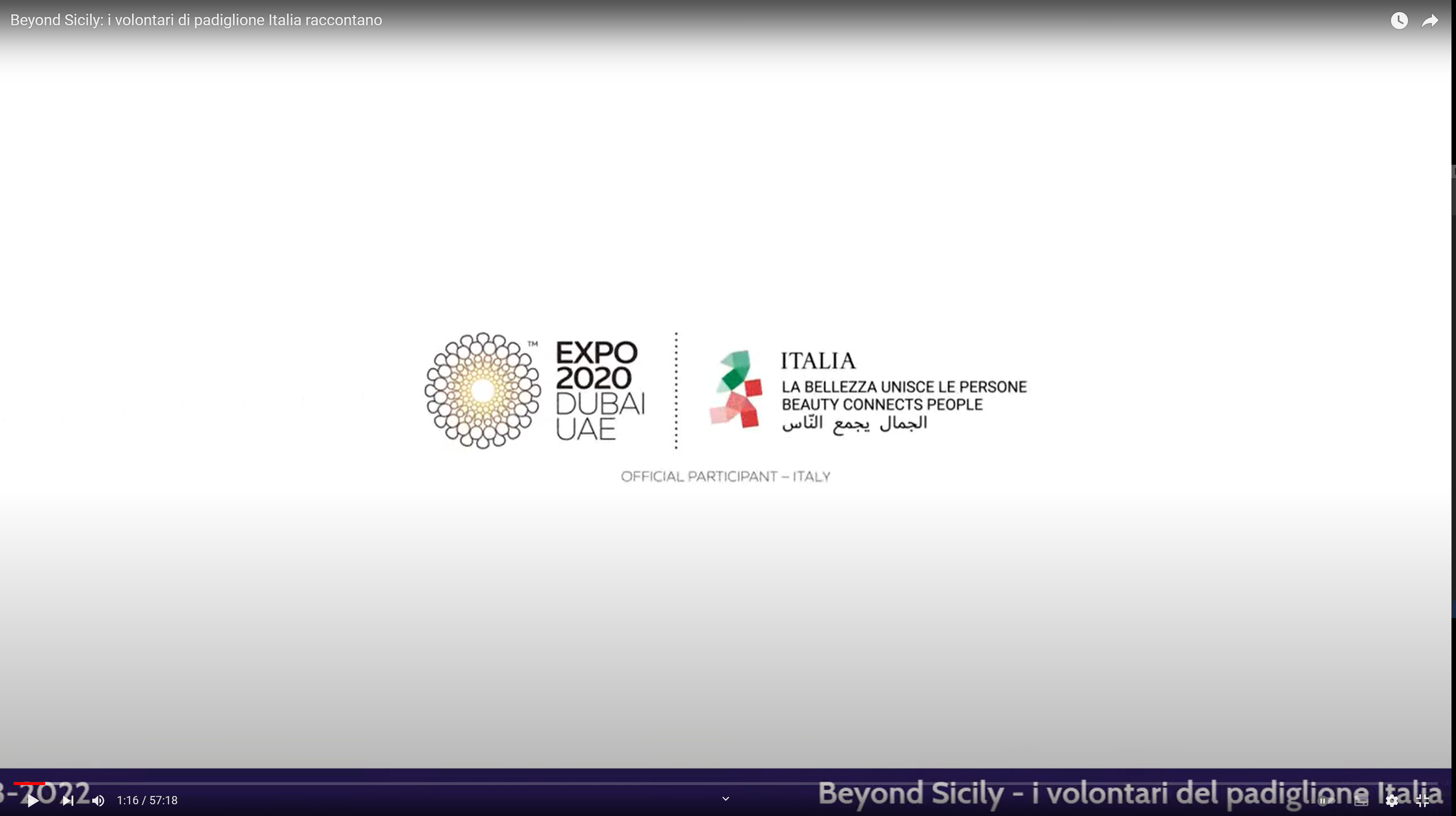Toggle the autoplay switch
The height and width of the screenshot is (816, 1456).
(x=1326, y=800)
